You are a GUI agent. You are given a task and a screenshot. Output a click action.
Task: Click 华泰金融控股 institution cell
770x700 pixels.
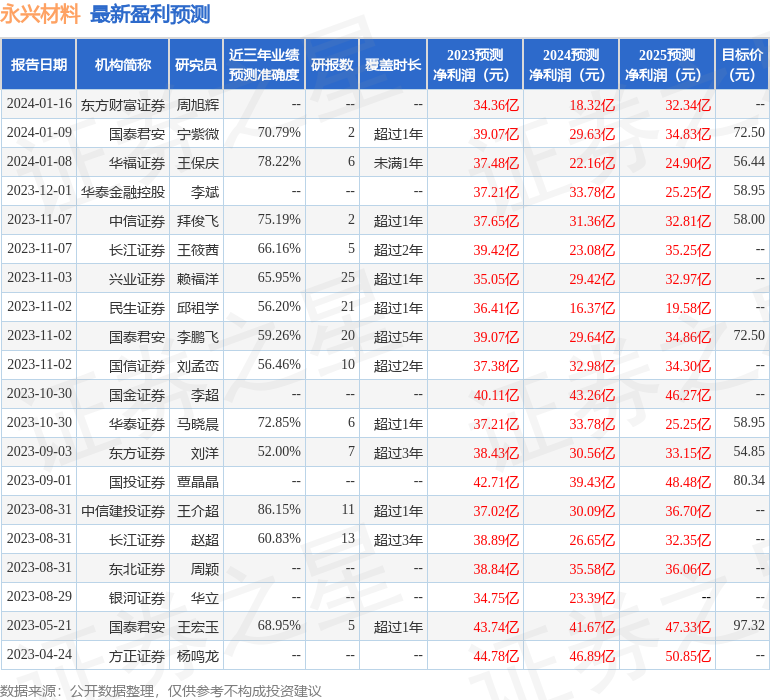click(123, 192)
